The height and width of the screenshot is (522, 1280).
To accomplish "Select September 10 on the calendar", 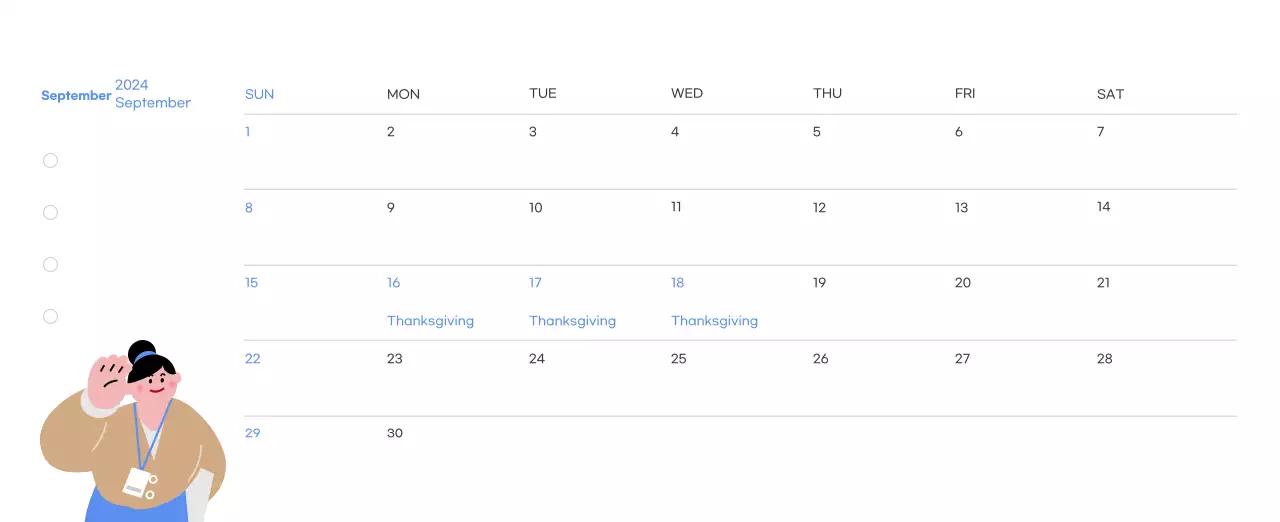I will 536,208.
